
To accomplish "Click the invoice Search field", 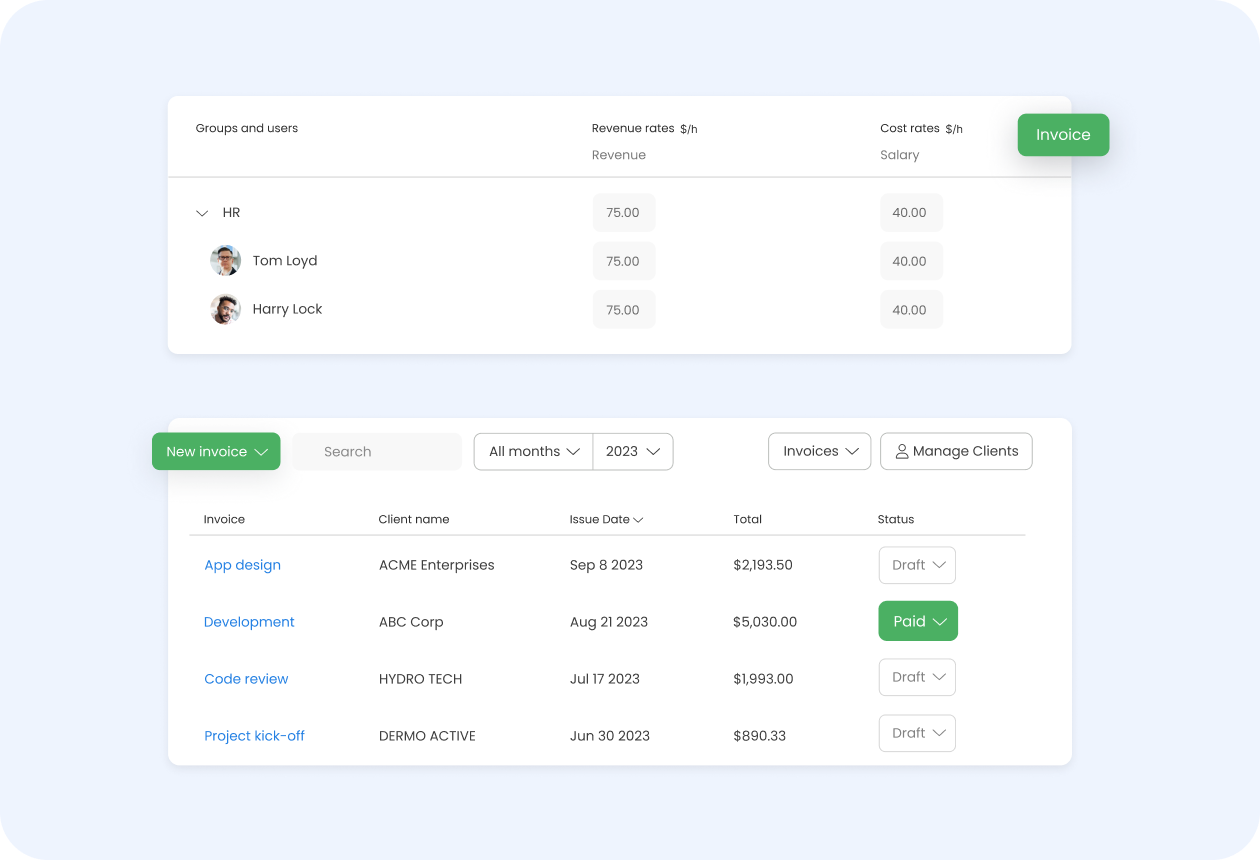I will [378, 452].
